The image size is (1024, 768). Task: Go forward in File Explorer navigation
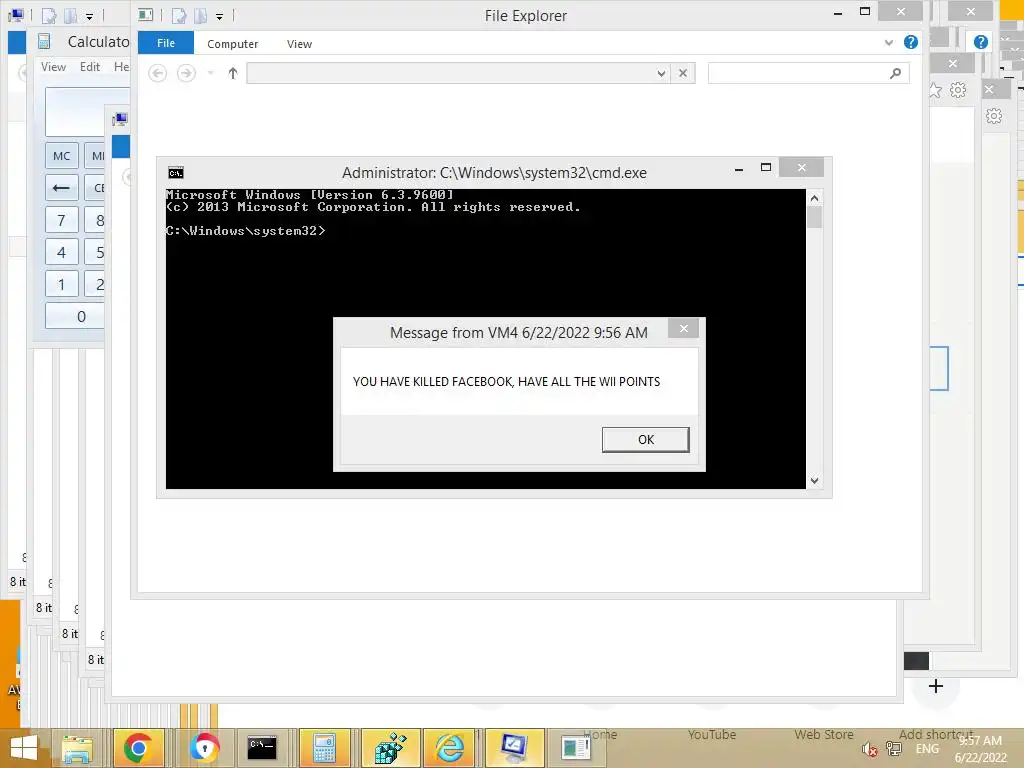pos(186,73)
